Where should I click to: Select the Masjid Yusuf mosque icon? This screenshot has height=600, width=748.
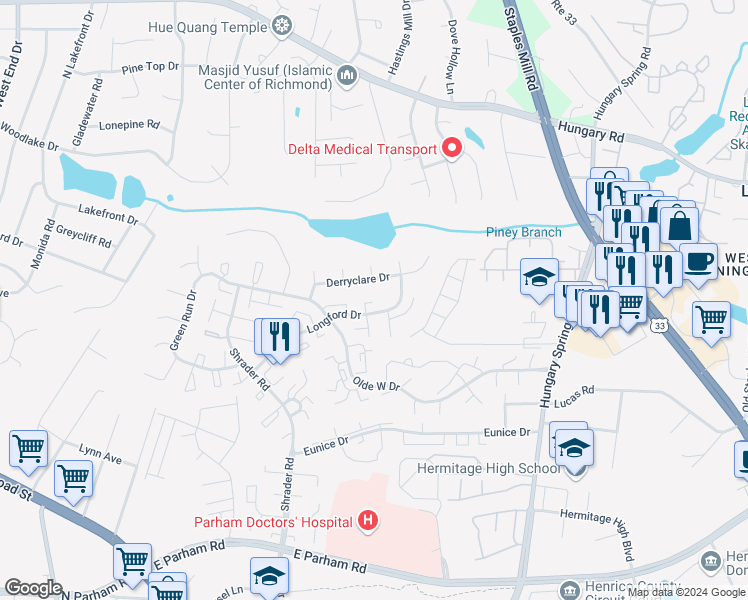(x=347, y=76)
